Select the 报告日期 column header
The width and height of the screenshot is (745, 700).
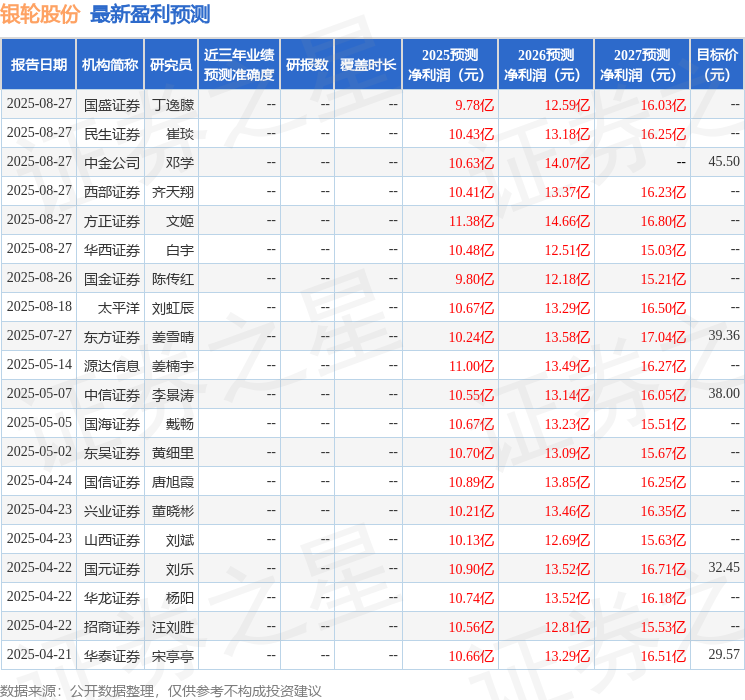[38, 65]
